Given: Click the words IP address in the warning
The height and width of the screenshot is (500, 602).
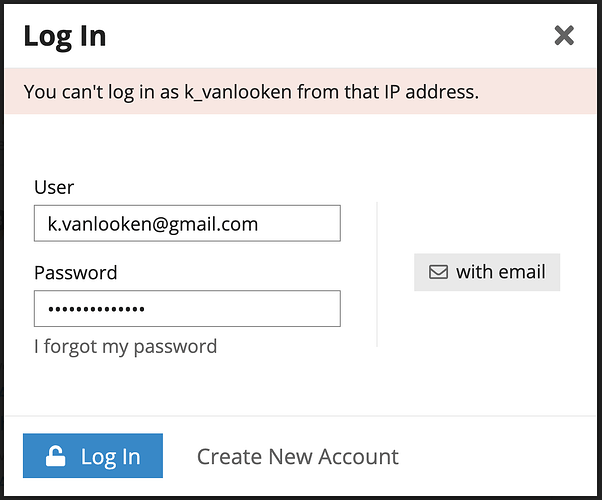Looking at the screenshot, I should coord(432,92).
